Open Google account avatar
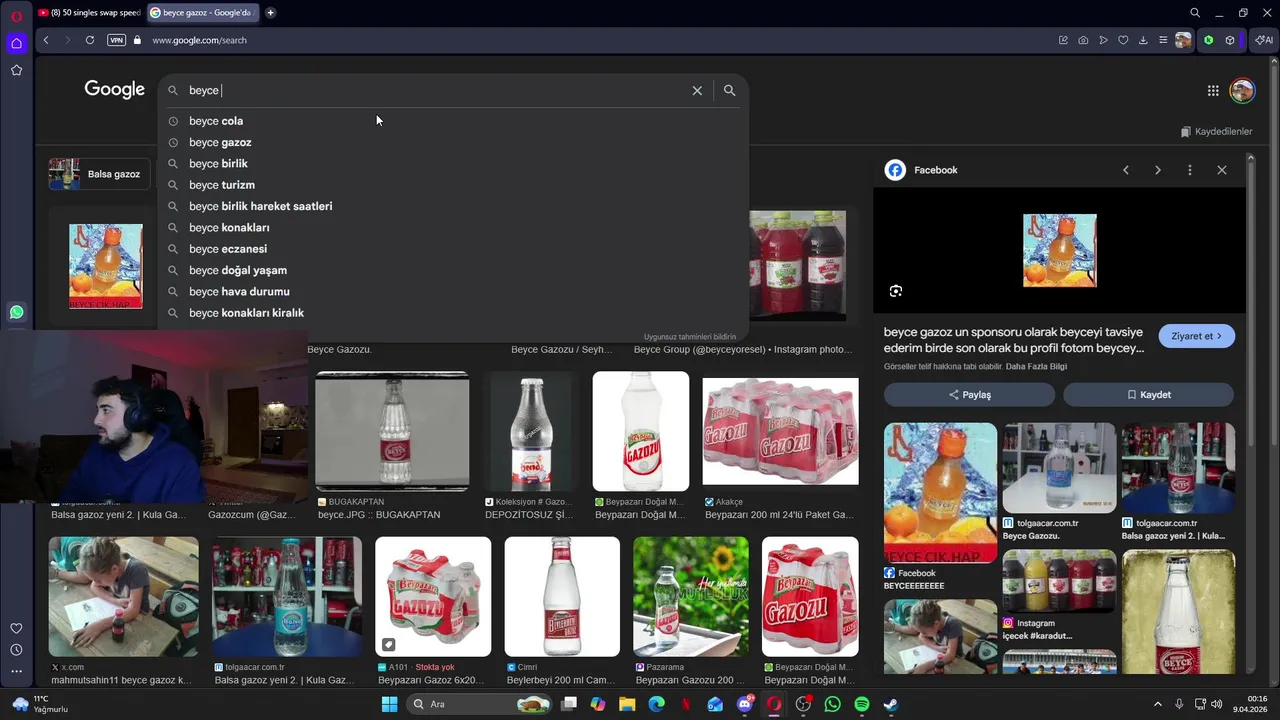1280x720 pixels. (1242, 91)
